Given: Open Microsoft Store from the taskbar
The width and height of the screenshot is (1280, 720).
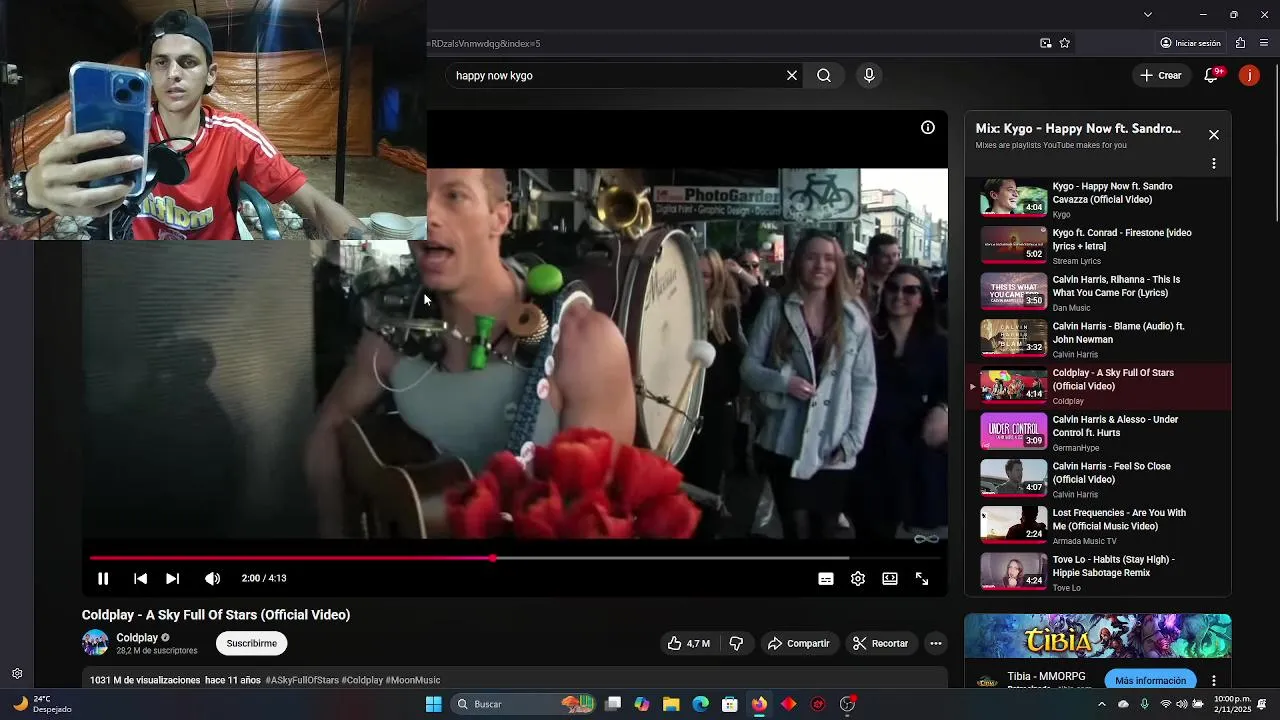Looking at the screenshot, I should coord(730,704).
